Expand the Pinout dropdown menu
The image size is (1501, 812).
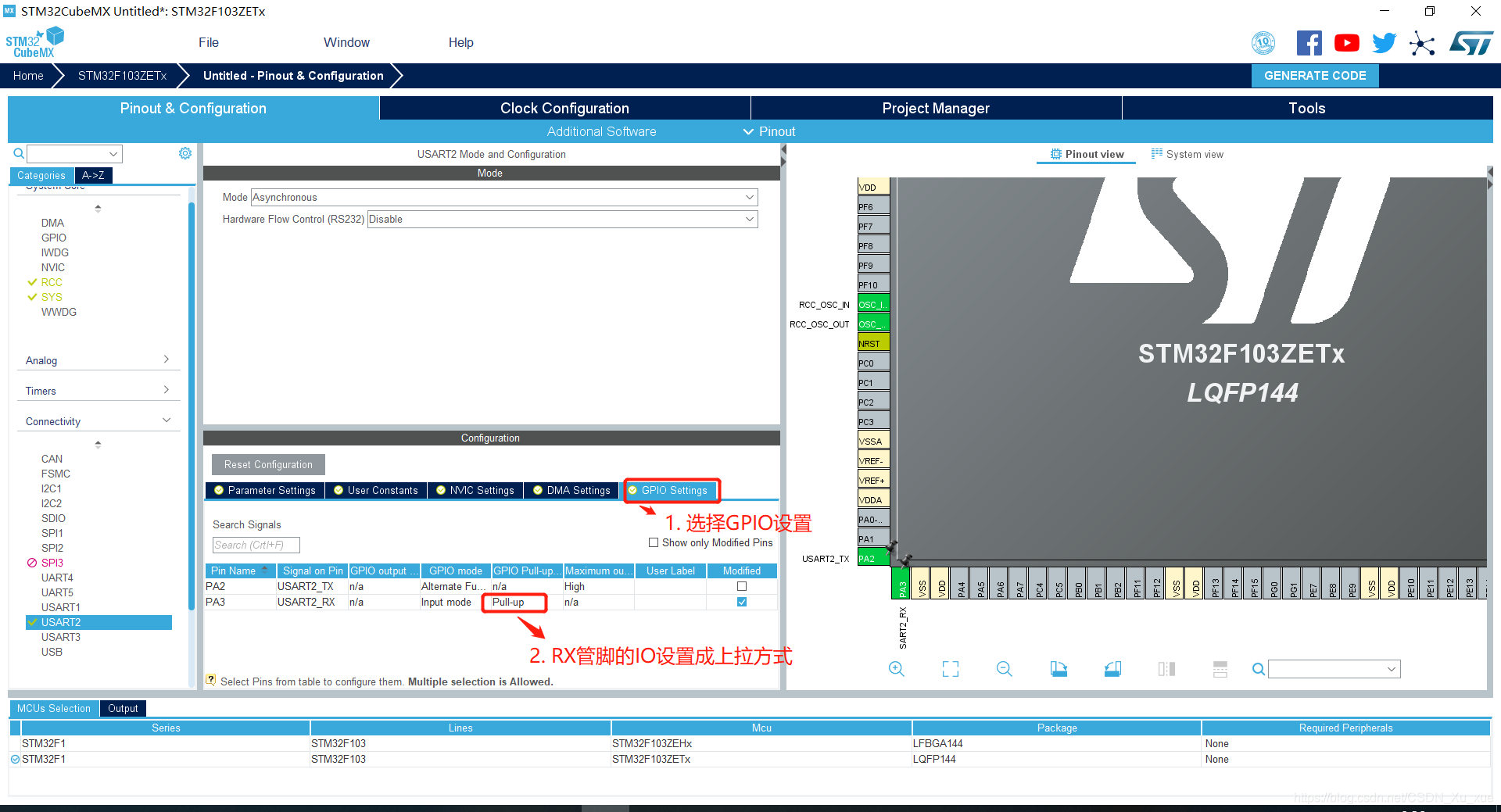pyautogui.click(x=769, y=131)
